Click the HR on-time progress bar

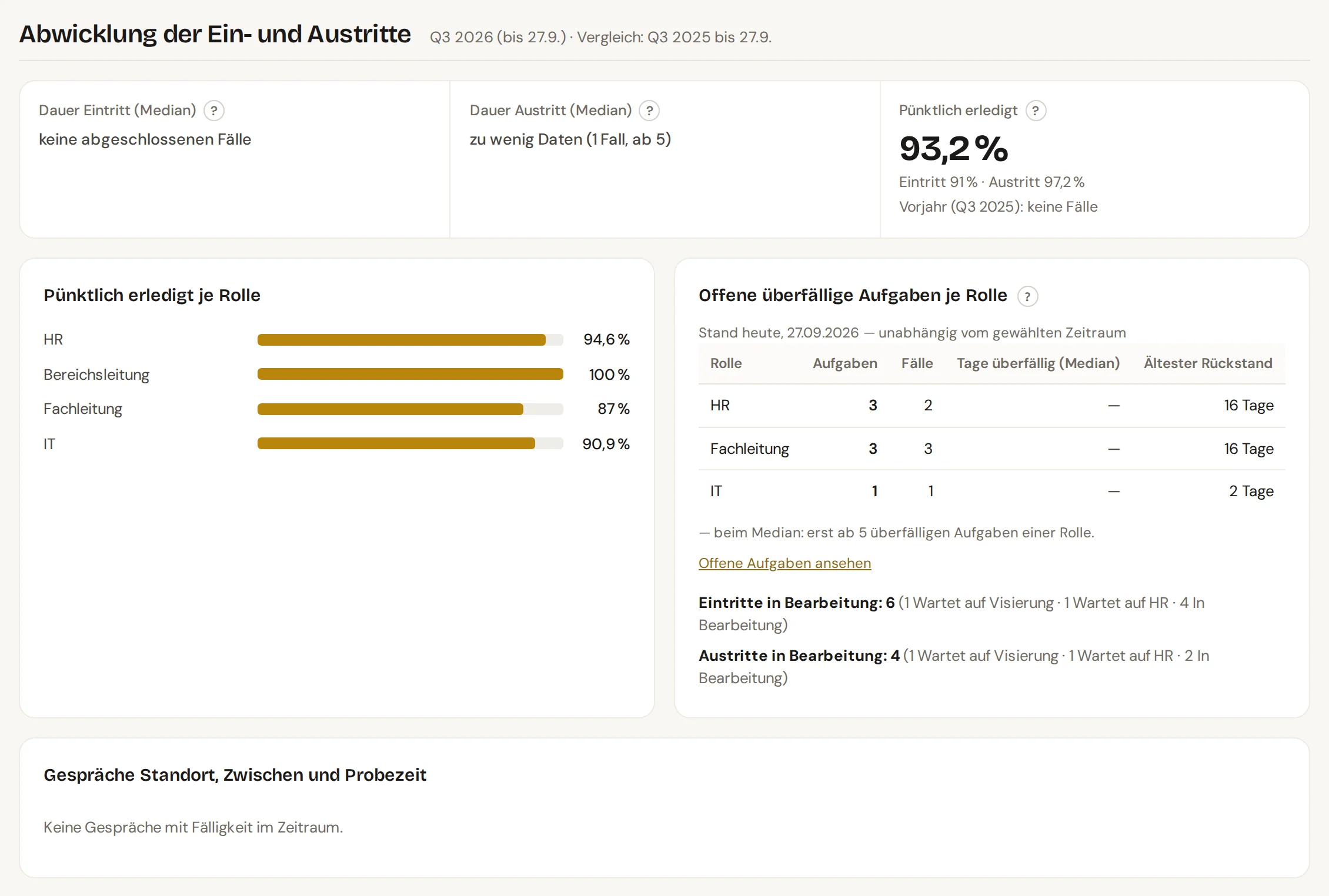pos(410,340)
